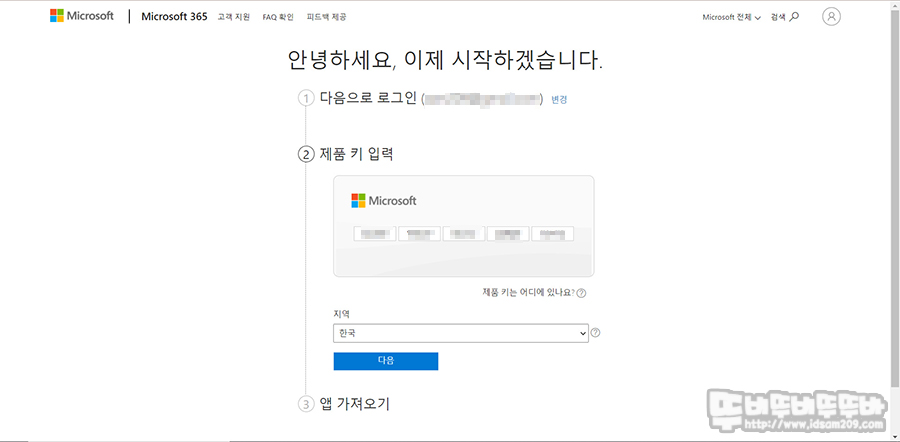Click the first product key field
Image resolution: width=900 pixels, height=442 pixels.
pyautogui.click(x=375, y=234)
